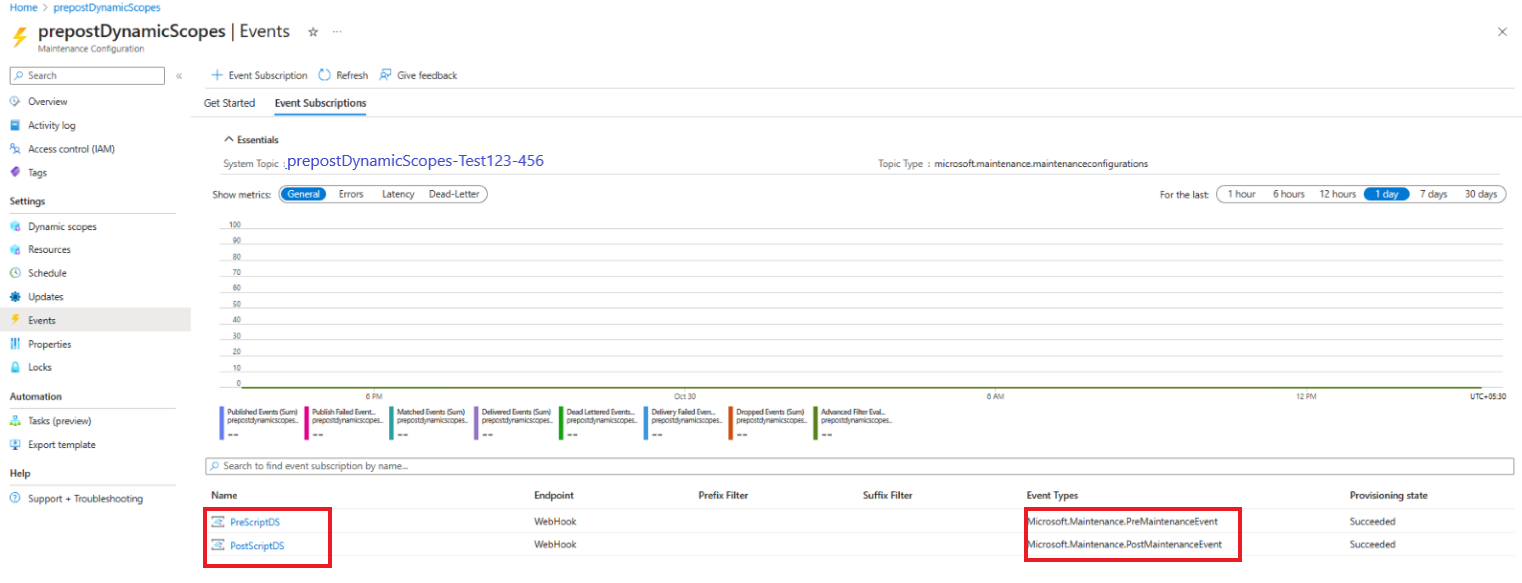Sort by the Name column header
The width and height of the screenshot is (1522, 583).
(224, 495)
